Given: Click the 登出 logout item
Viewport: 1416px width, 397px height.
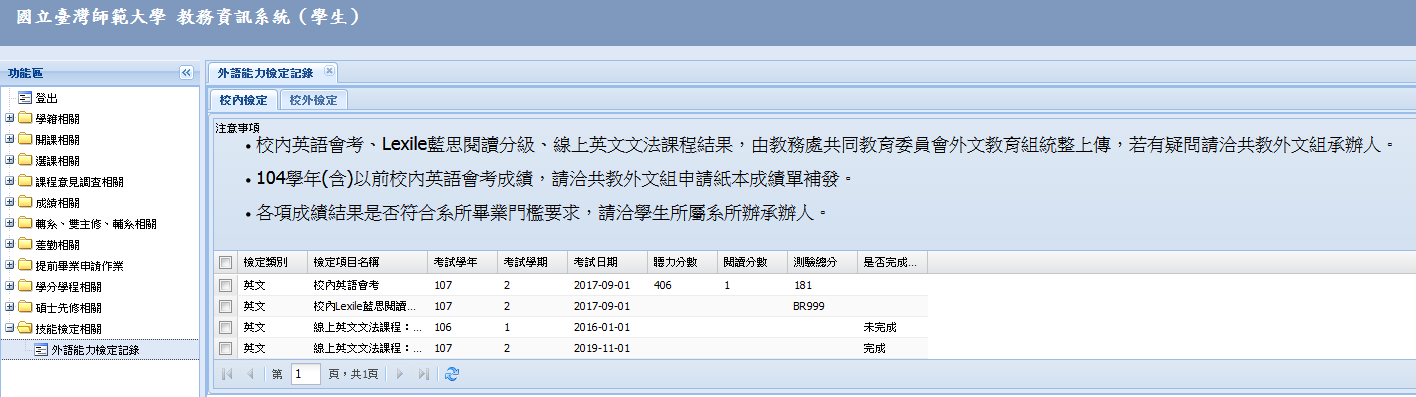Looking at the screenshot, I should [46, 98].
